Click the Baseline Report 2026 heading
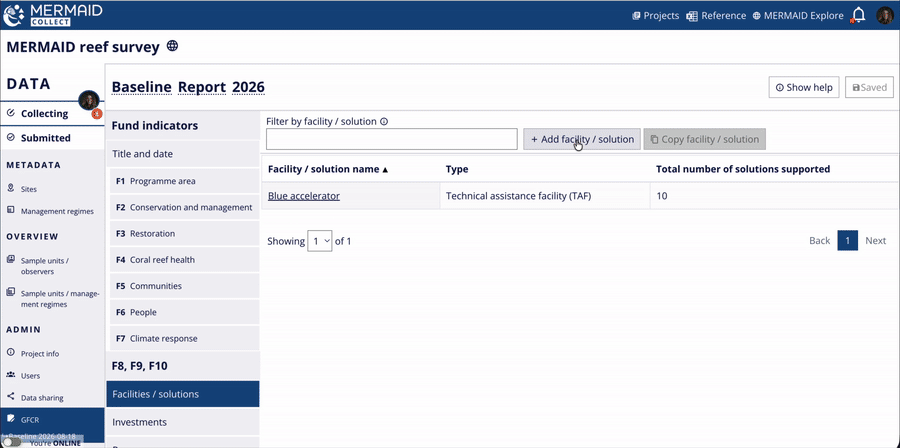Screen dimensions: 900x448 (188, 87)
